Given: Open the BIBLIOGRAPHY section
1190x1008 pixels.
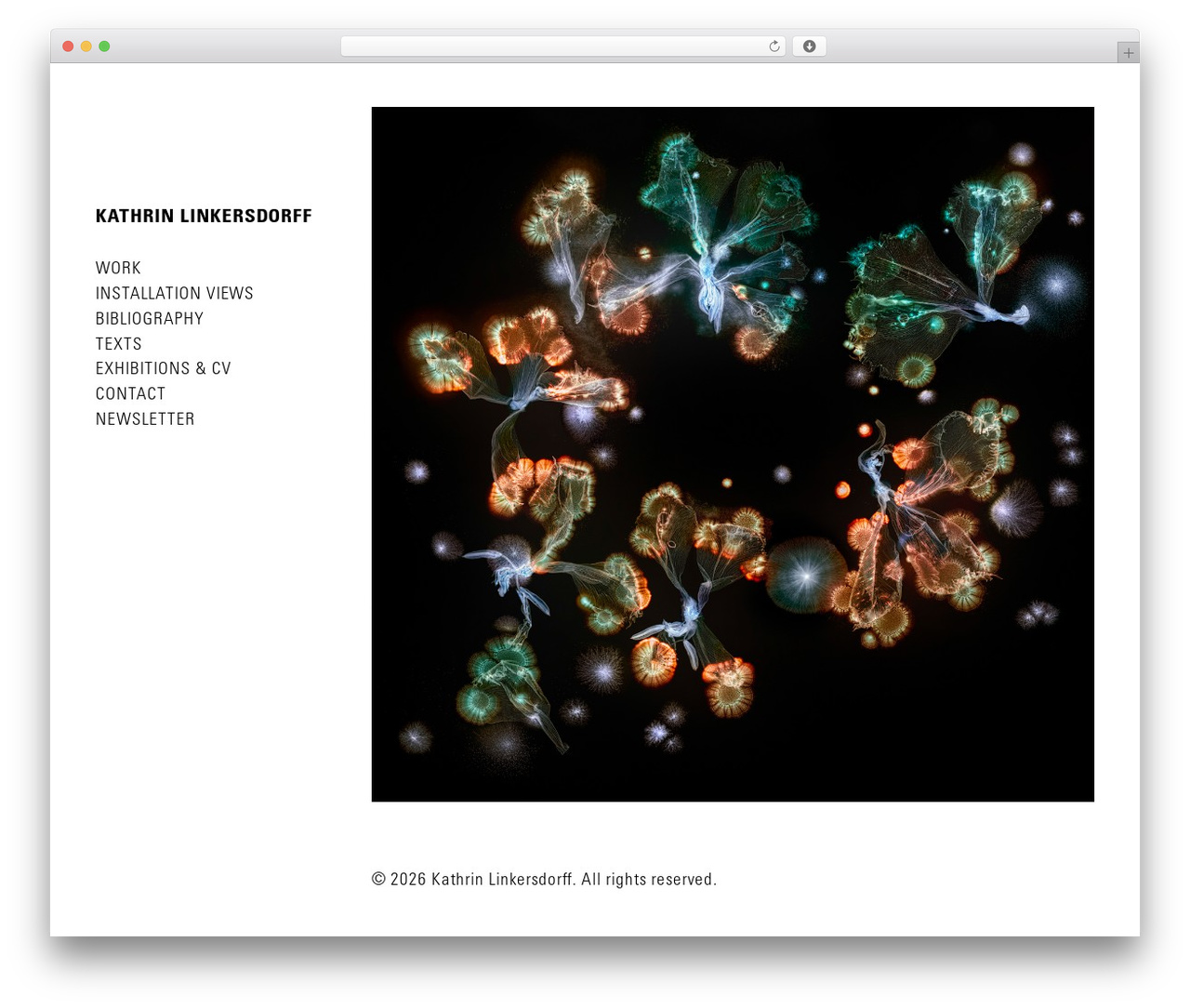Looking at the screenshot, I should coord(149,318).
